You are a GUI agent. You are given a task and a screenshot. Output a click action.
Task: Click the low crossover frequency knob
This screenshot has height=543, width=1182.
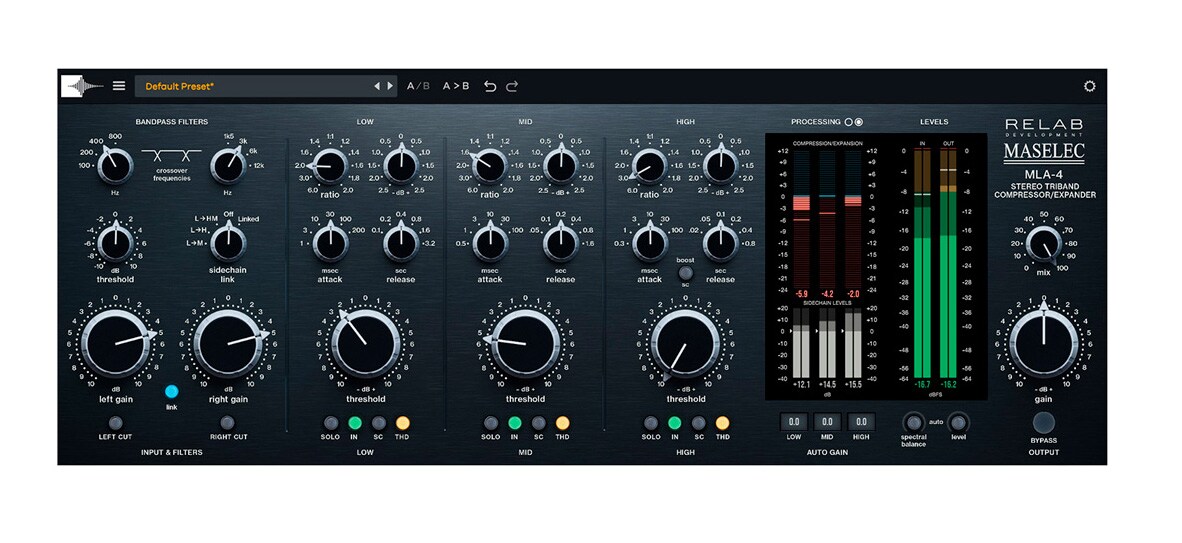pyautogui.click(x=115, y=165)
